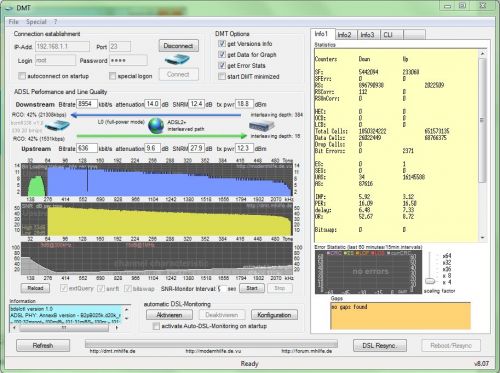500x373 pixels.
Task: Click the globe icon beside ADSL2+
Action: pyautogui.click(x=156, y=126)
